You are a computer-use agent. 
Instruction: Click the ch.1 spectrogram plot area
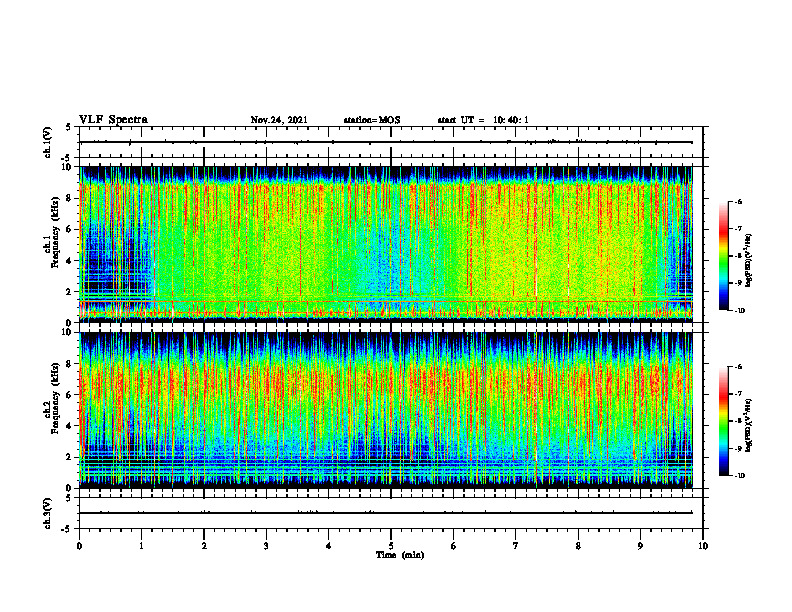(x=386, y=244)
